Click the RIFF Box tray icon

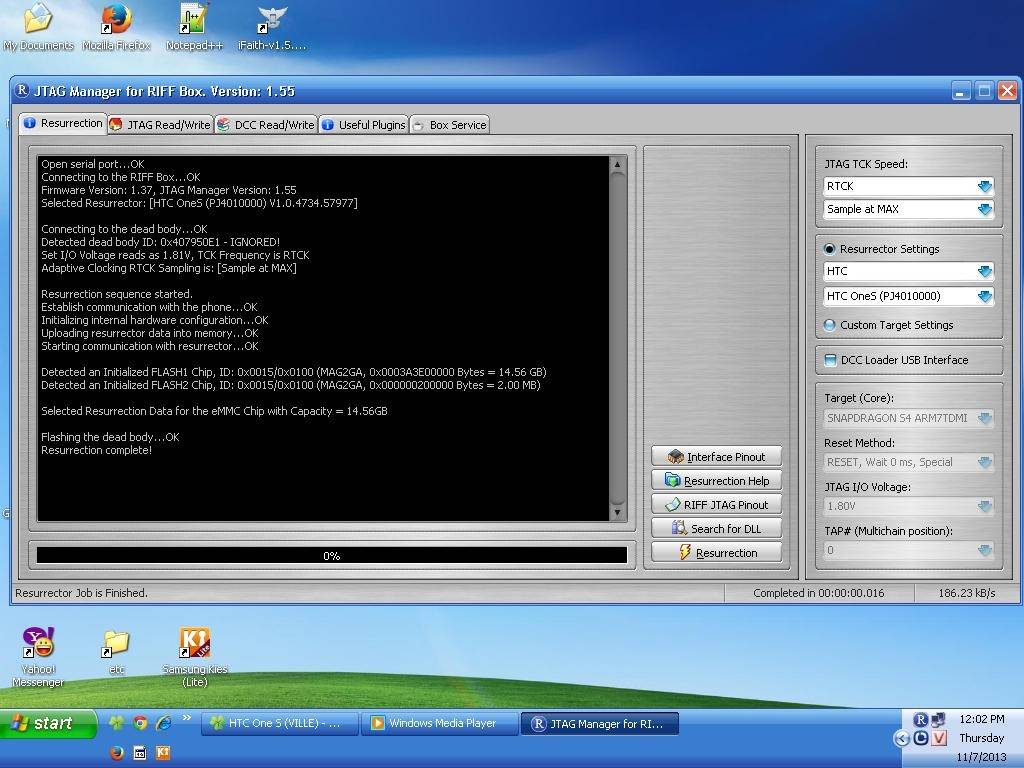[x=920, y=720]
